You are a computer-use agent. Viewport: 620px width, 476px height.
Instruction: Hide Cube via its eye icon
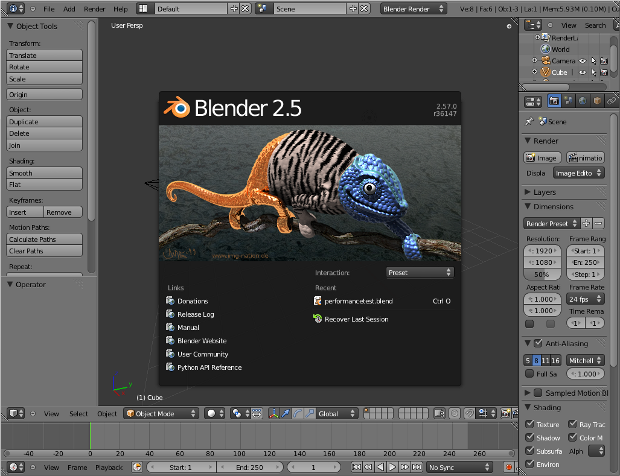point(582,72)
